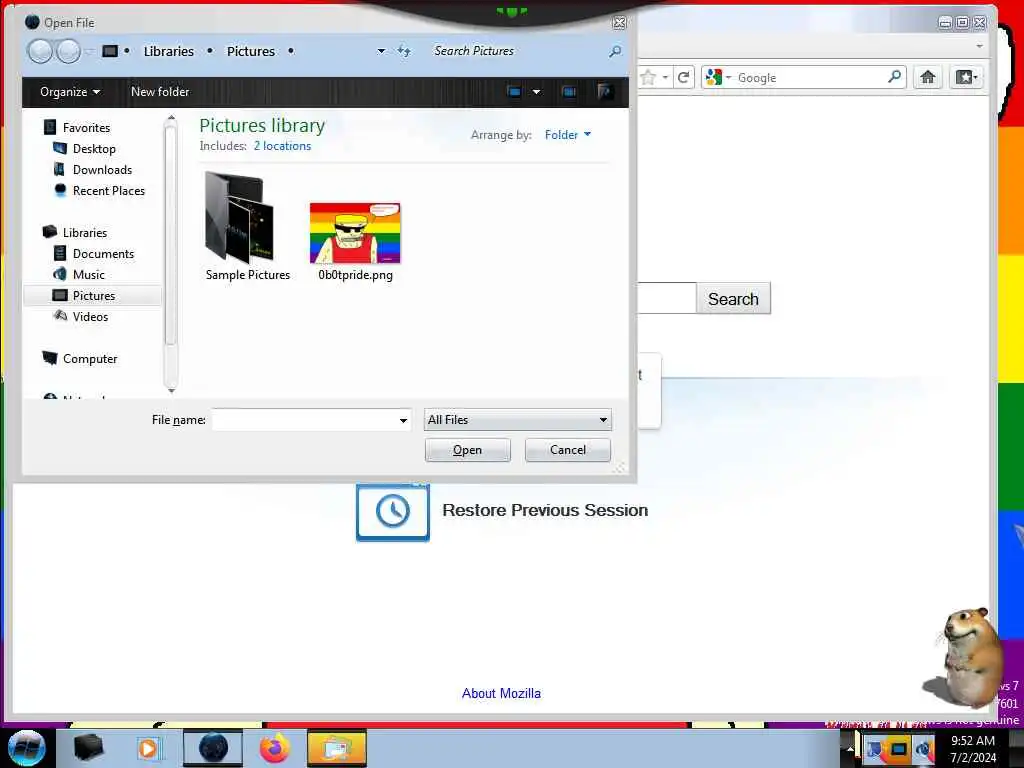Click the Music library icon
Image resolution: width=1024 pixels, height=768 pixels.
(60, 274)
